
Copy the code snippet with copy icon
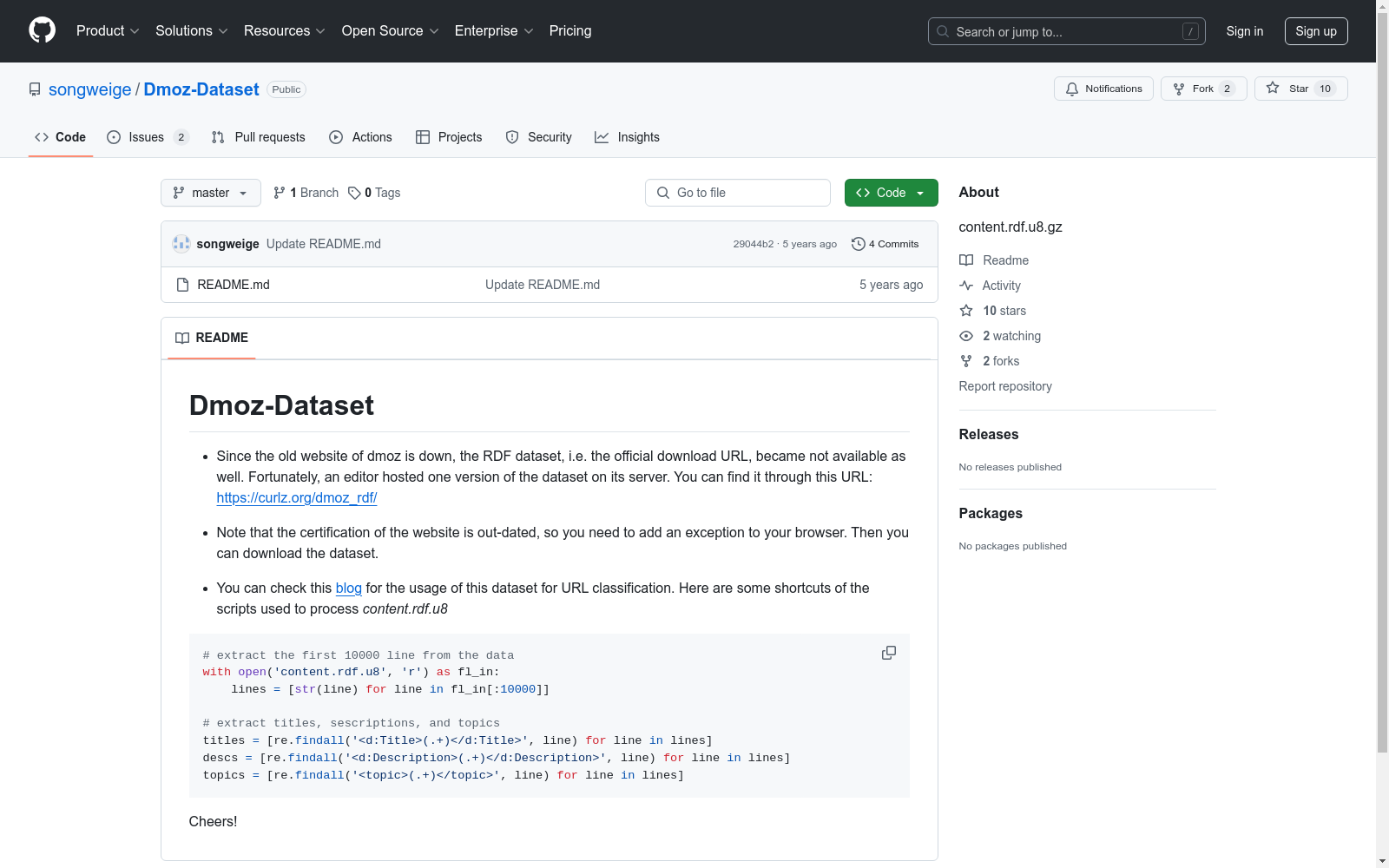pyautogui.click(x=889, y=653)
